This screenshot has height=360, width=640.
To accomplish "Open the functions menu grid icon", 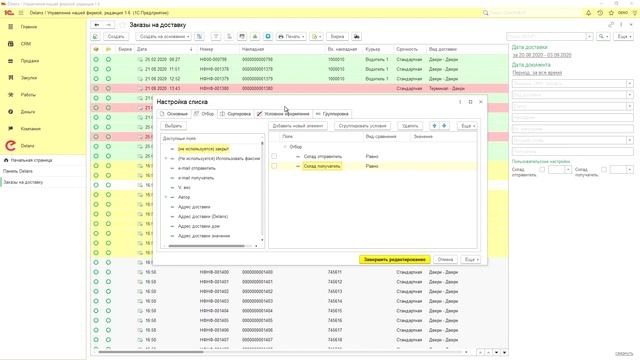I will [21, 13].
